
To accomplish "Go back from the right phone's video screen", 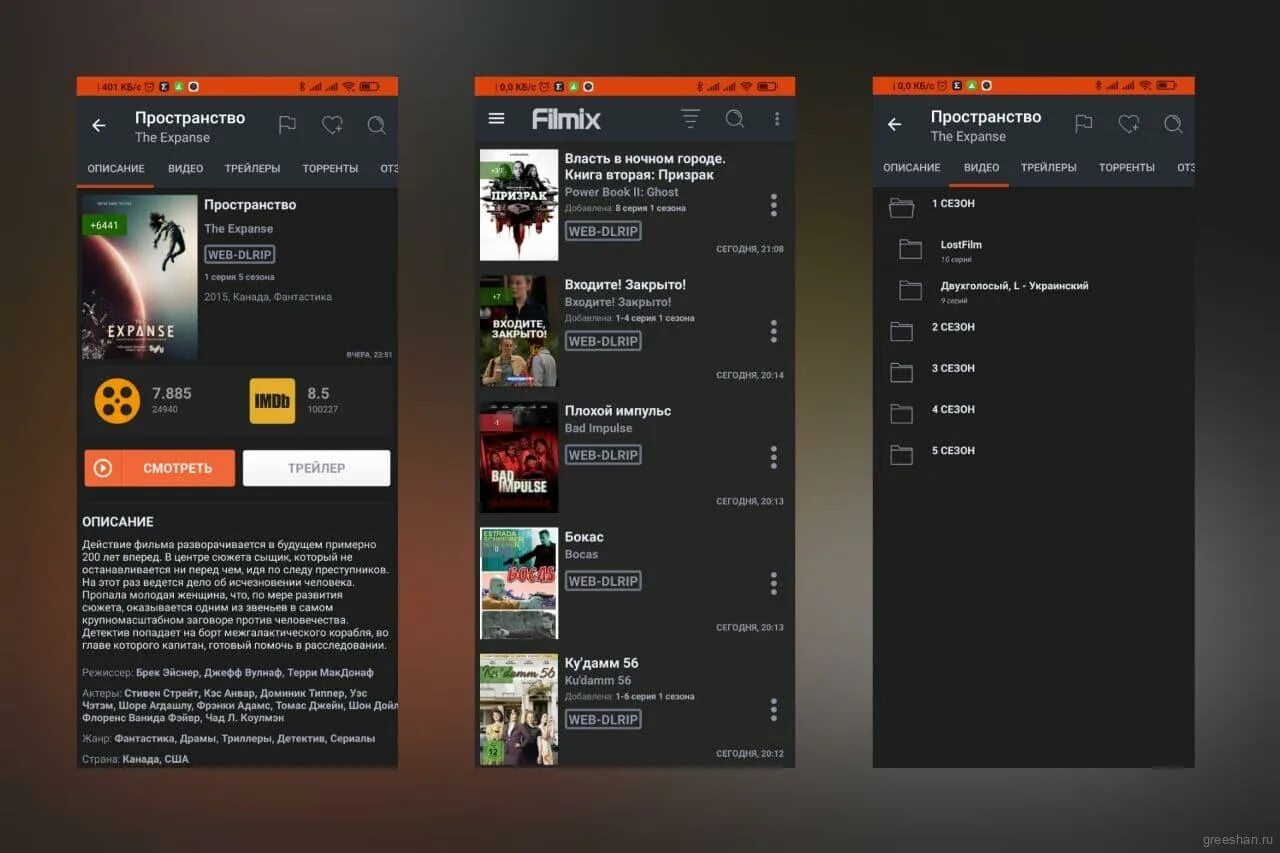I will tap(894, 125).
